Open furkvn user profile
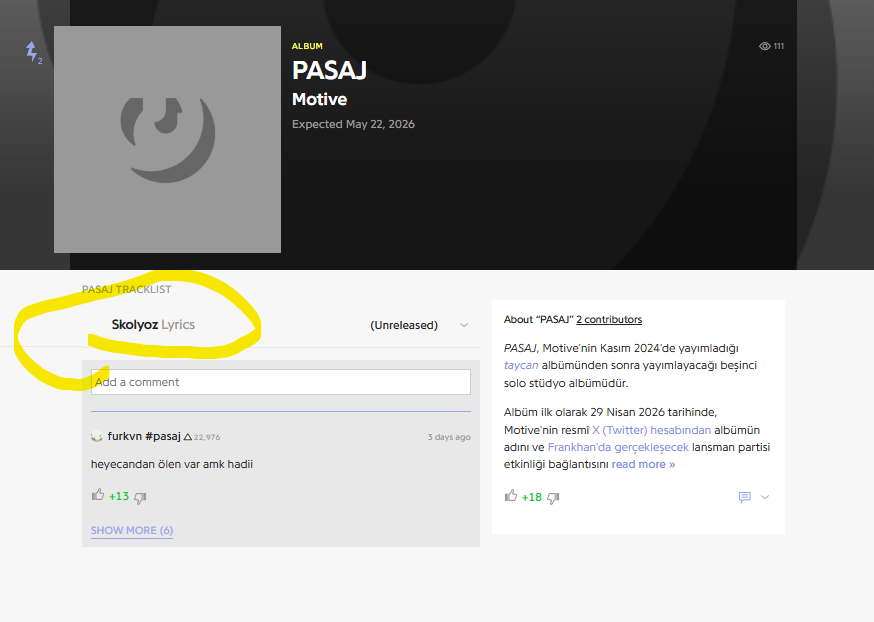The image size is (874, 622). (144, 436)
